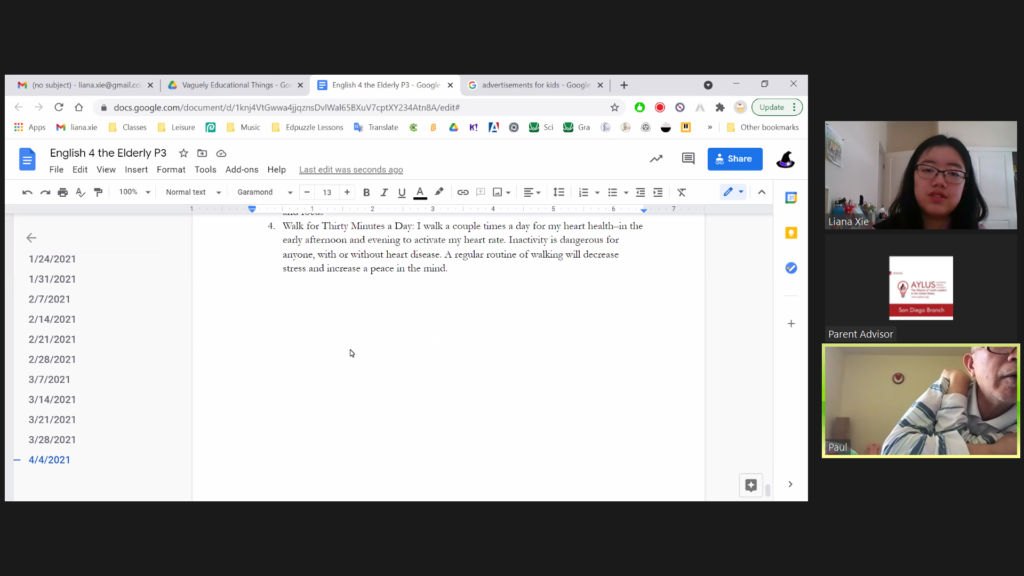This screenshot has width=1024, height=576.
Task: Click the spell check icon
Action: click(x=80, y=193)
